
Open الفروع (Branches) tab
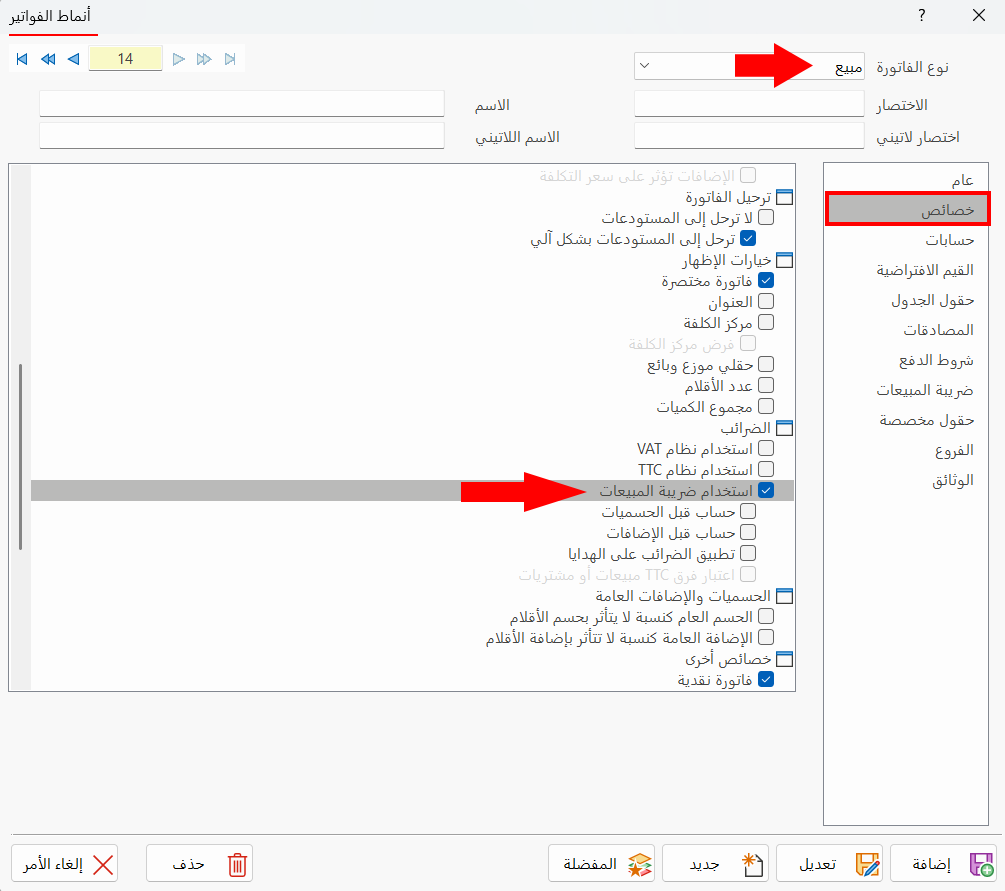pos(906,450)
